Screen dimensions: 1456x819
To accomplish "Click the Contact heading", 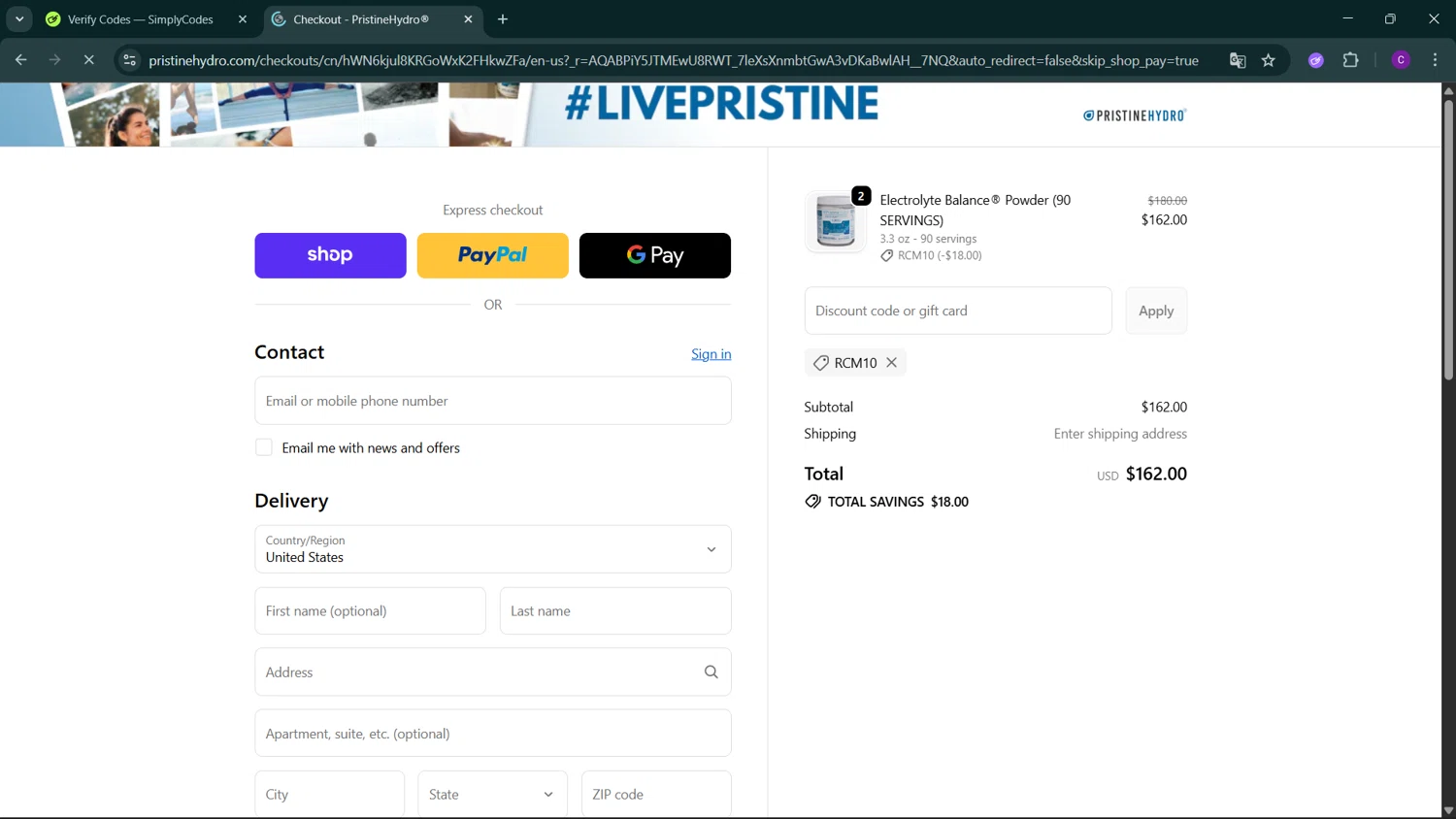I will click(289, 352).
